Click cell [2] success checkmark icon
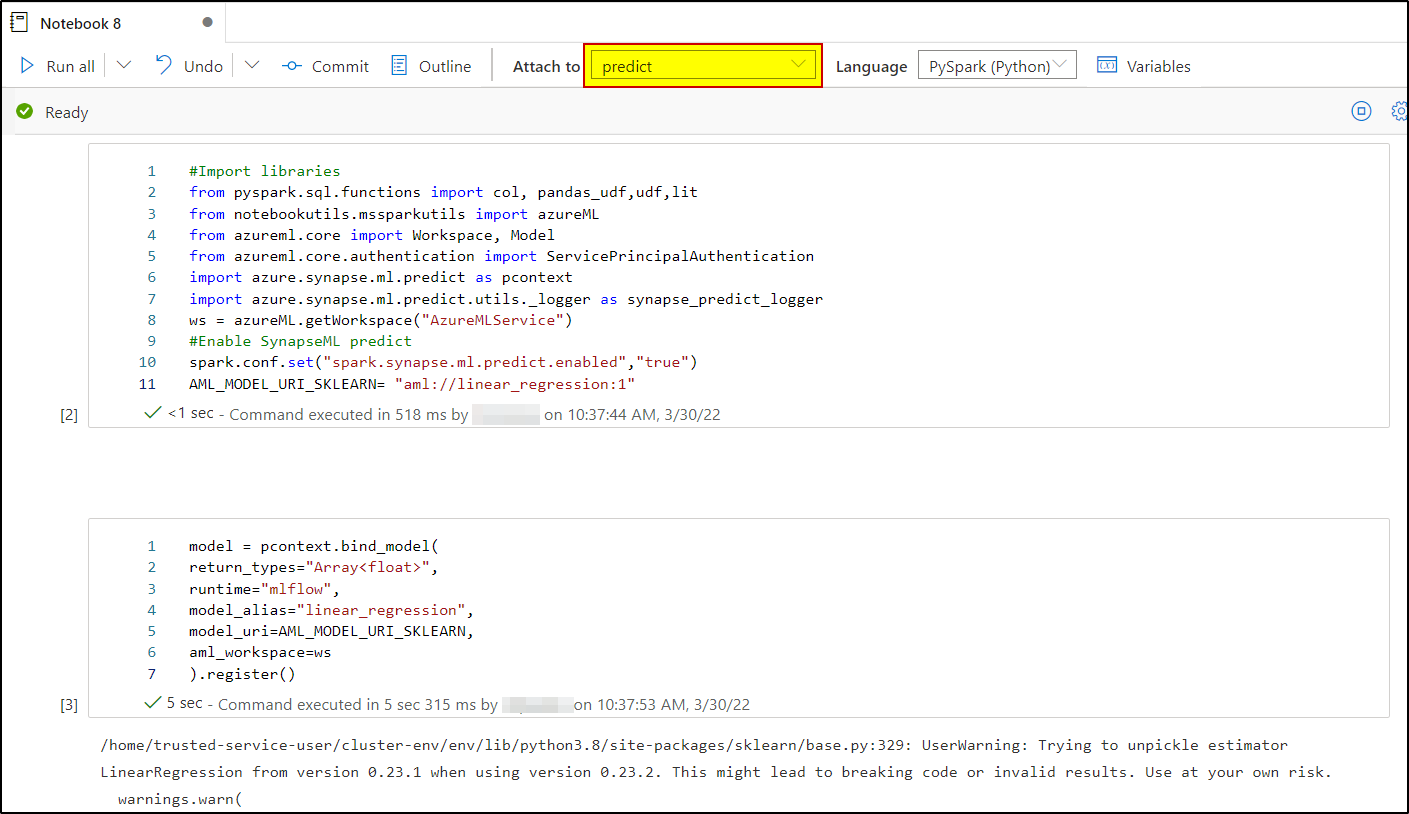Screen dimensions: 1409x814 pos(153,412)
